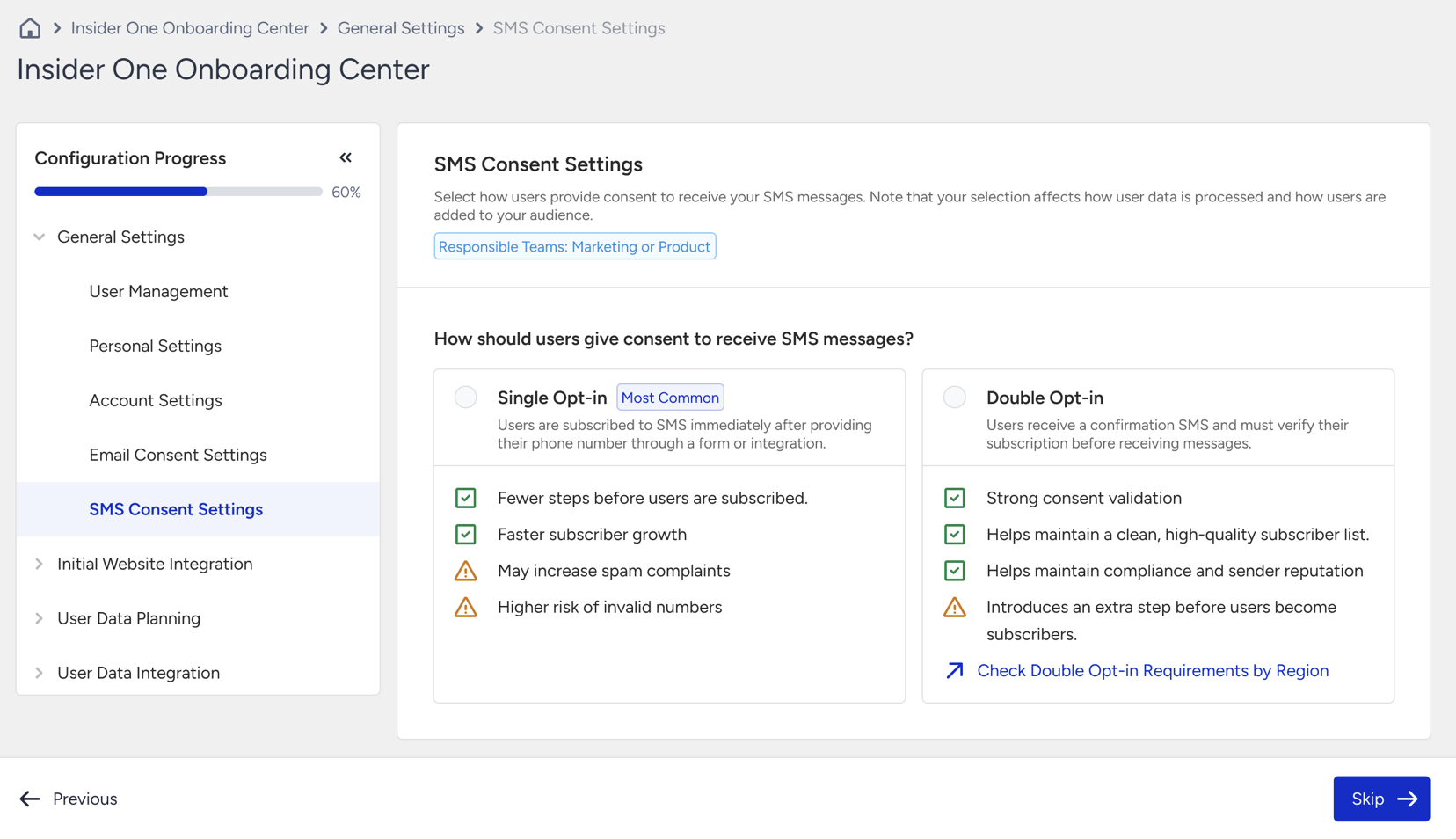Expand the User Data Planning section
The height and width of the screenshot is (839, 1456).
40,618
